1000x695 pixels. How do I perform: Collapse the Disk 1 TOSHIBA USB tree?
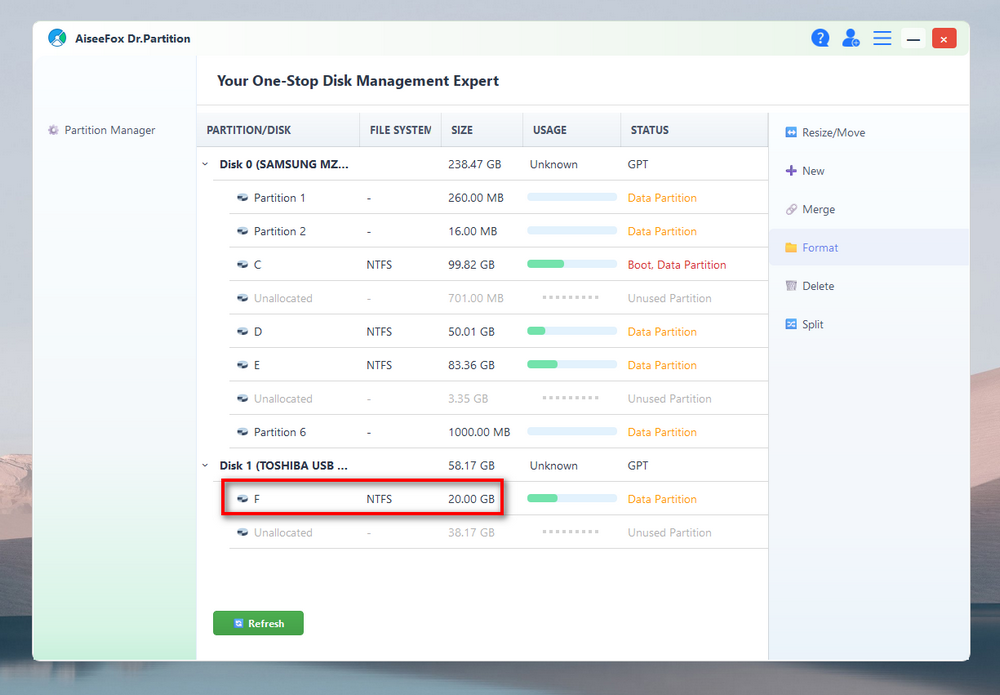coord(205,465)
